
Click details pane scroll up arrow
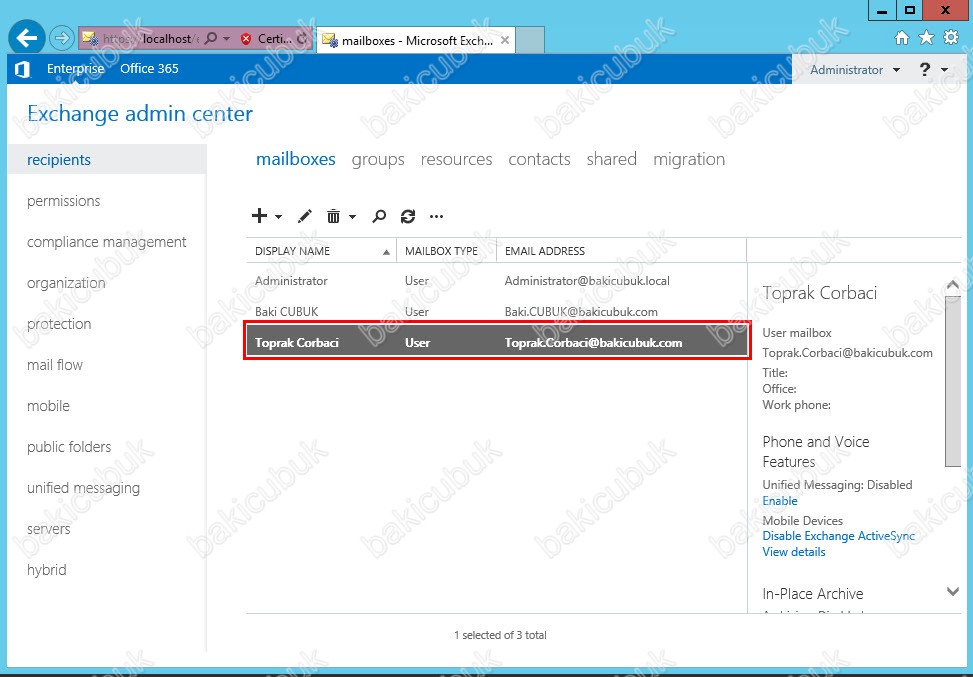pos(953,284)
